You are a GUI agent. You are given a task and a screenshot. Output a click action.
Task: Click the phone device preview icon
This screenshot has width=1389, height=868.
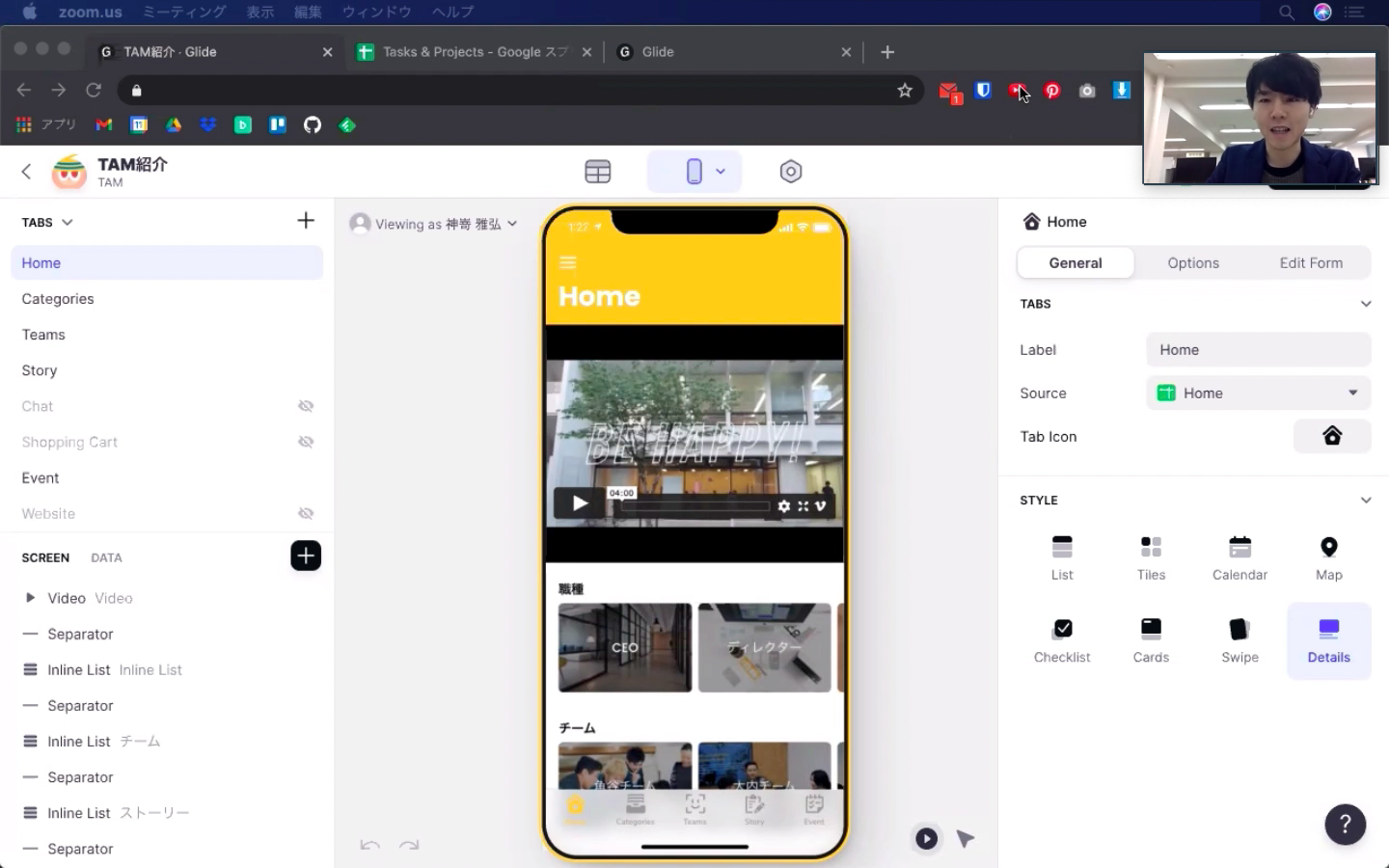[x=694, y=172]
